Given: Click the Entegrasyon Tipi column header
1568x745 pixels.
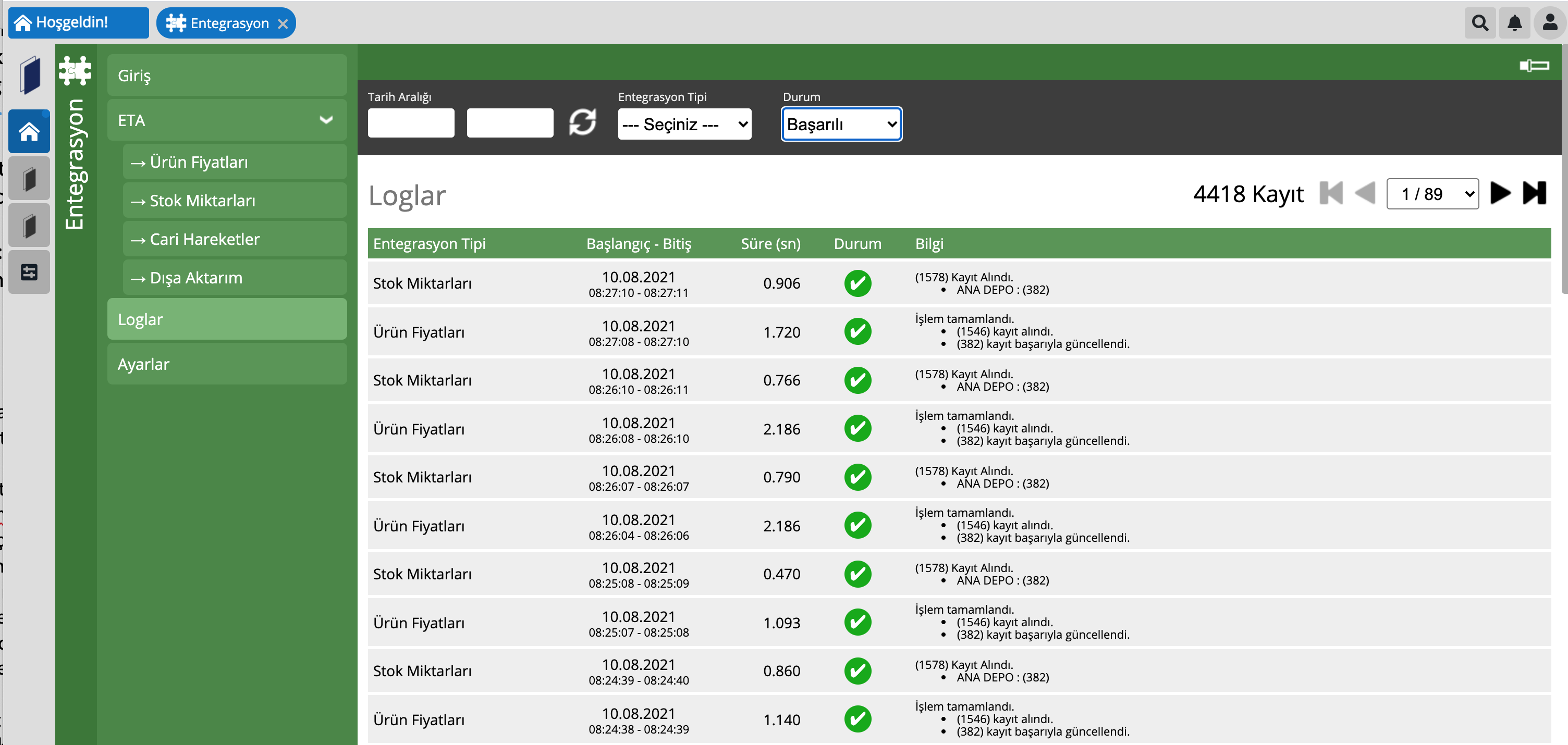Looking at the screenshot, I should tap(429, 243).
